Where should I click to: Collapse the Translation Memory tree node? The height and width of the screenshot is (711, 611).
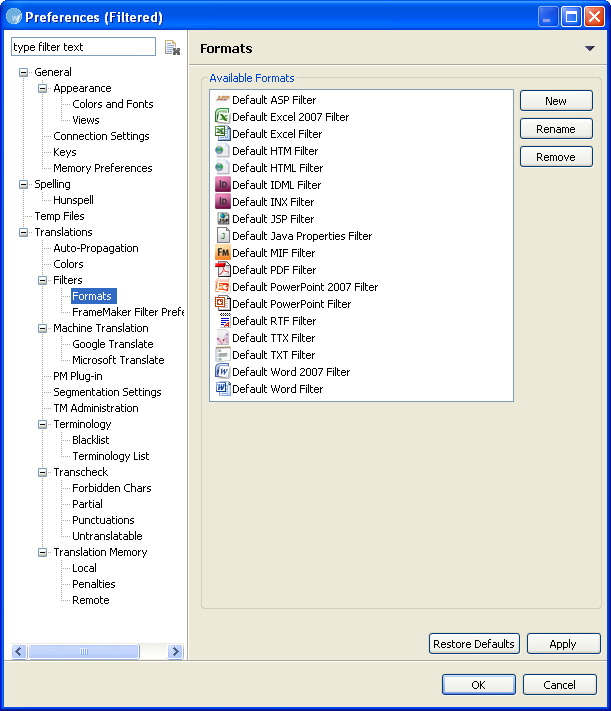[42, 552]
